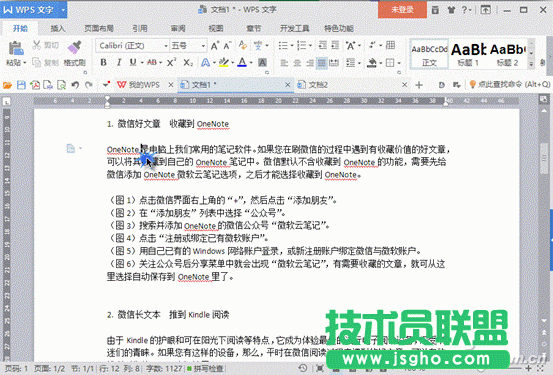The width and height of the screenshot is (553, 375).
Task: Click the vertical scrollbar down arrow
Action: [544, 321]
